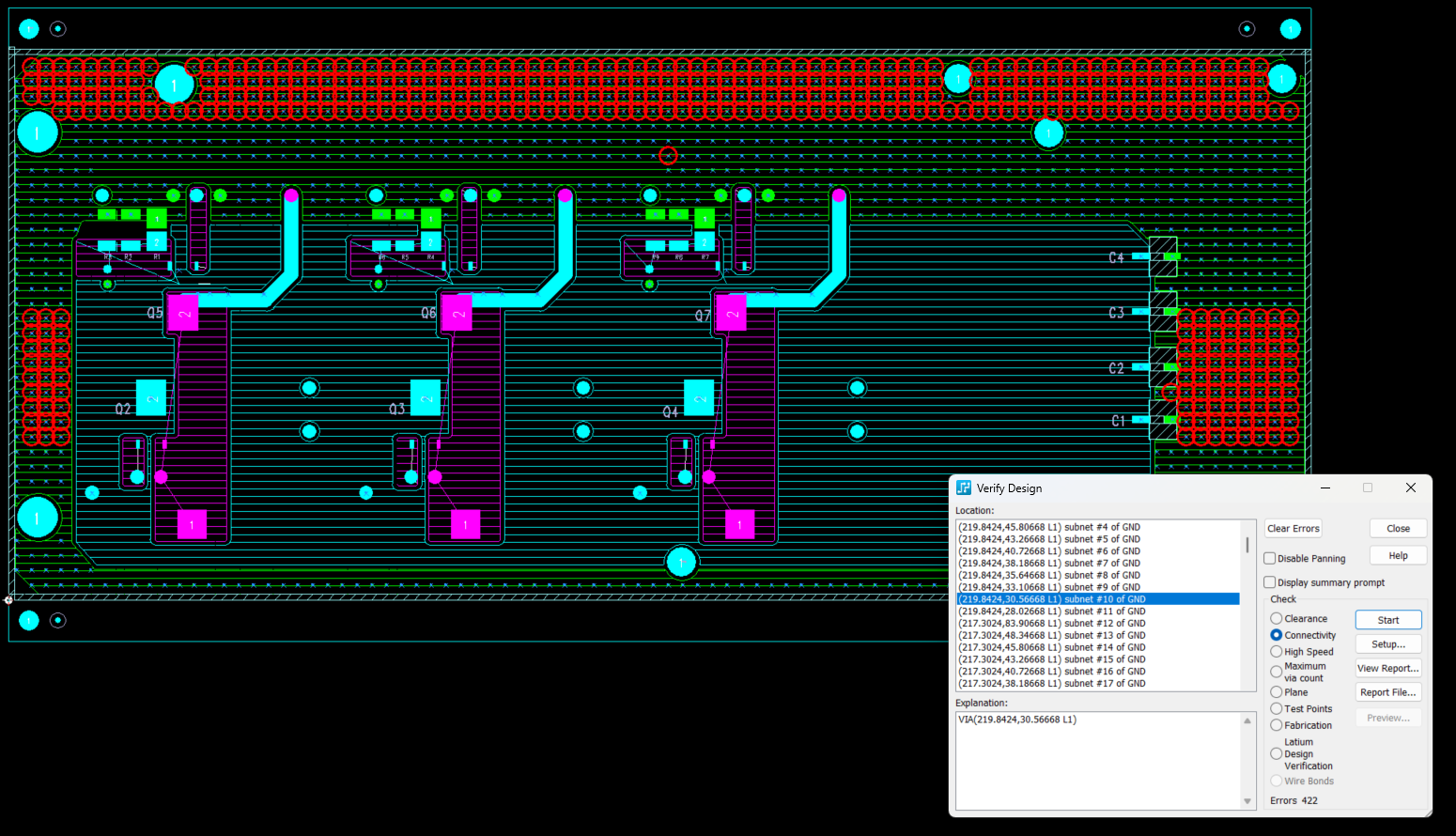Open the Setup... dialog
Screen dimensions: 1456x836
pyautogui.click(x=1387, y=644)
